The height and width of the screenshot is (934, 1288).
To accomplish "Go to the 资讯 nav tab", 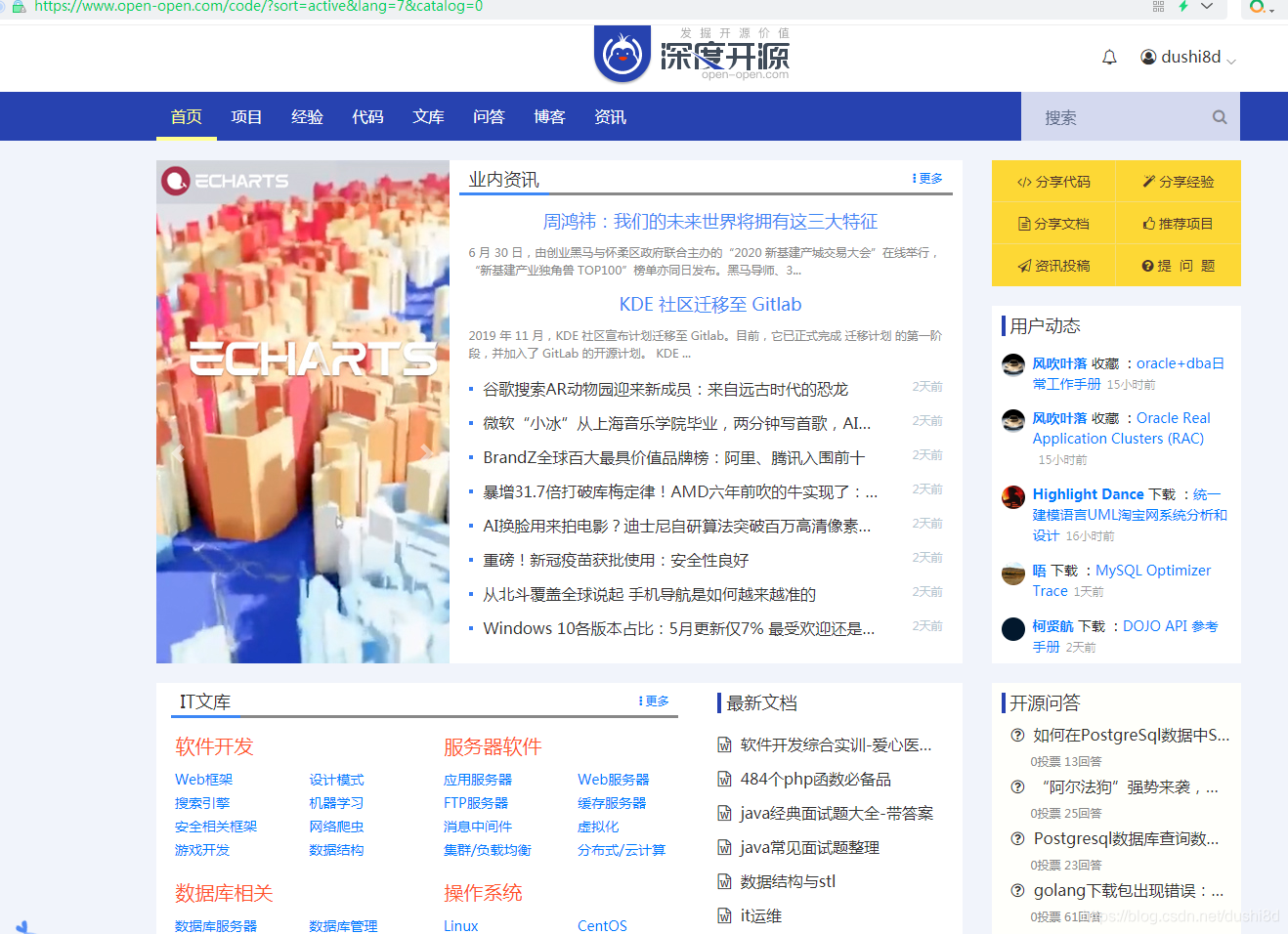I will [611, 117].
